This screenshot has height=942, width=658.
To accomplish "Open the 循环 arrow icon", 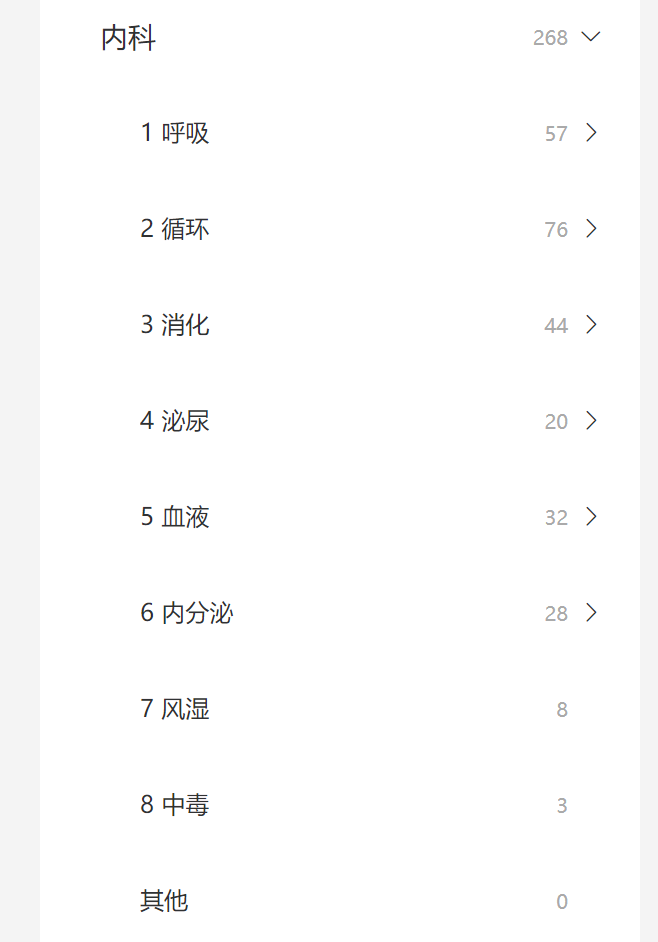I will pyautogui.click(x=591, y=229).
